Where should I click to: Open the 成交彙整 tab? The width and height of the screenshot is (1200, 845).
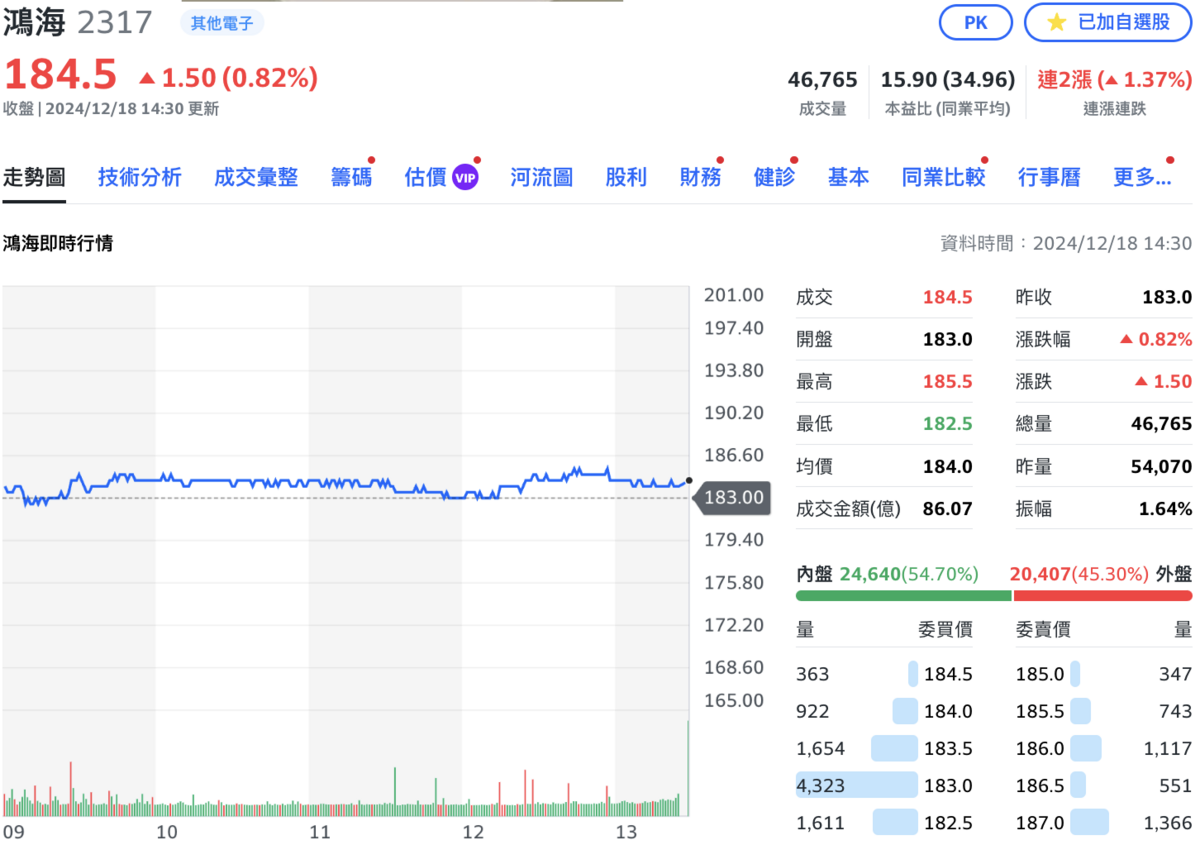click(256, 178)
